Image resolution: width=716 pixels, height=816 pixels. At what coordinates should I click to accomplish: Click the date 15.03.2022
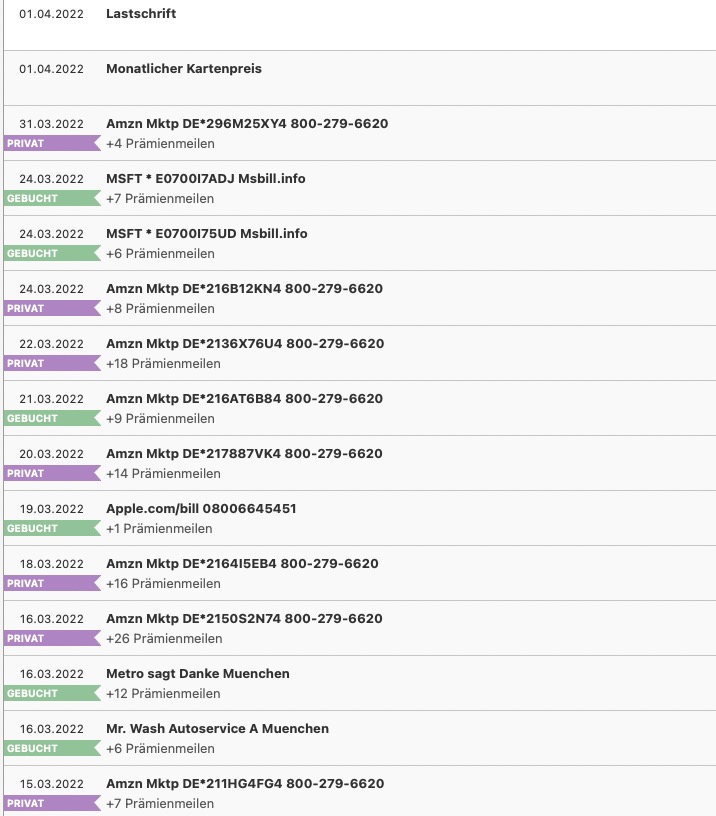(x=52, y=784)
